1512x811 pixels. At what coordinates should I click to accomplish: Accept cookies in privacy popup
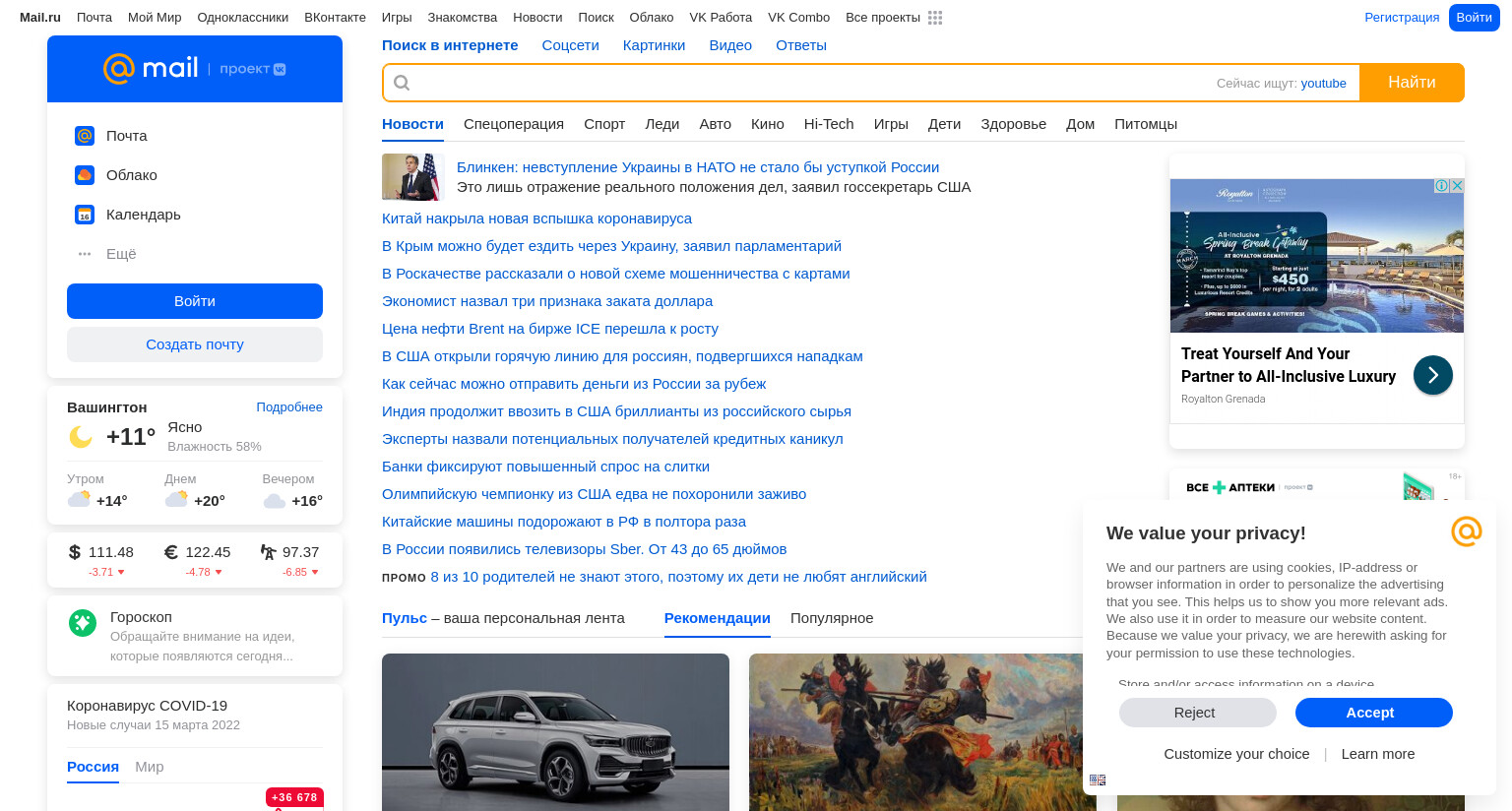click(1374, 713)
